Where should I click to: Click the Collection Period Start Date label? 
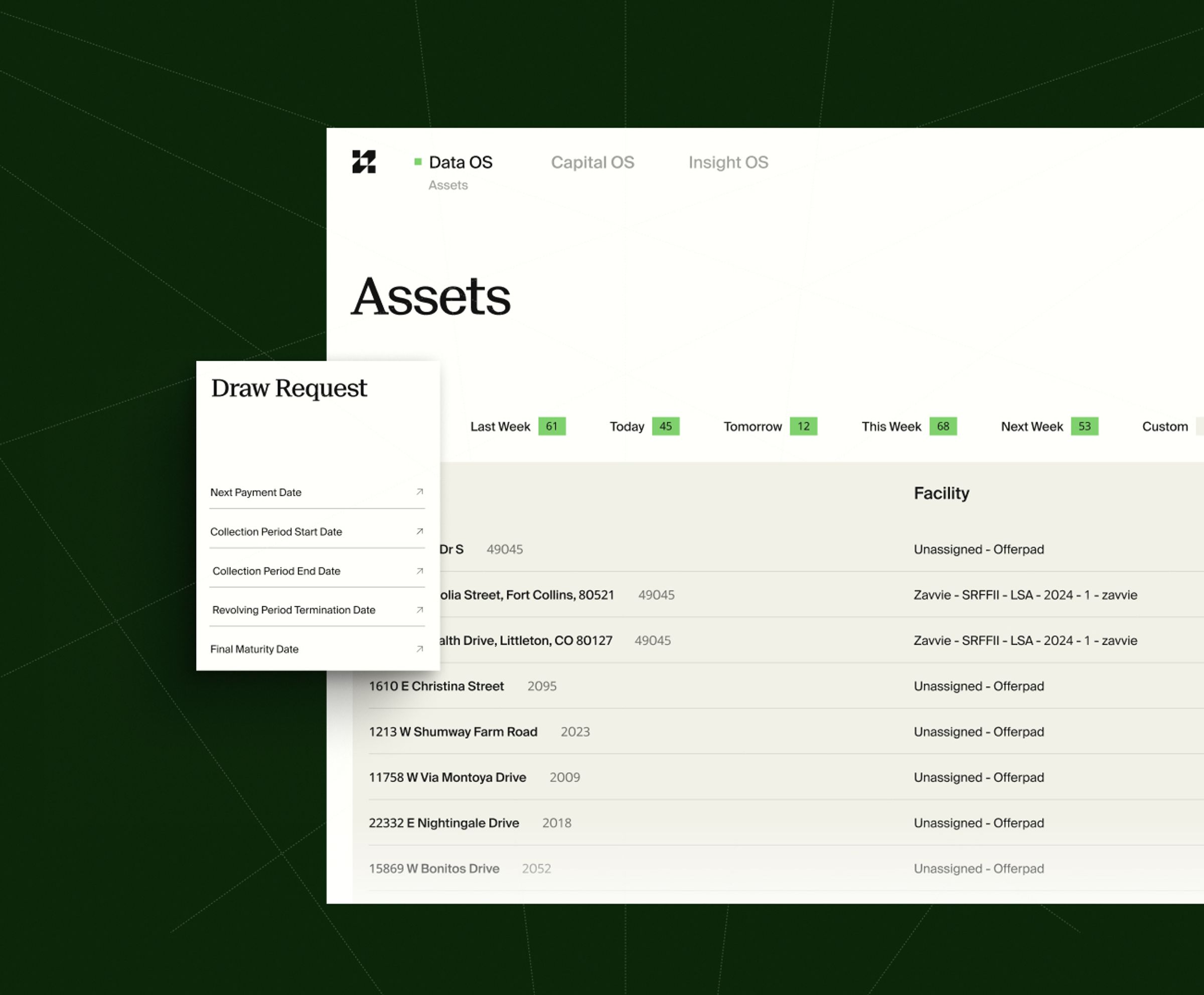[275, 532]
